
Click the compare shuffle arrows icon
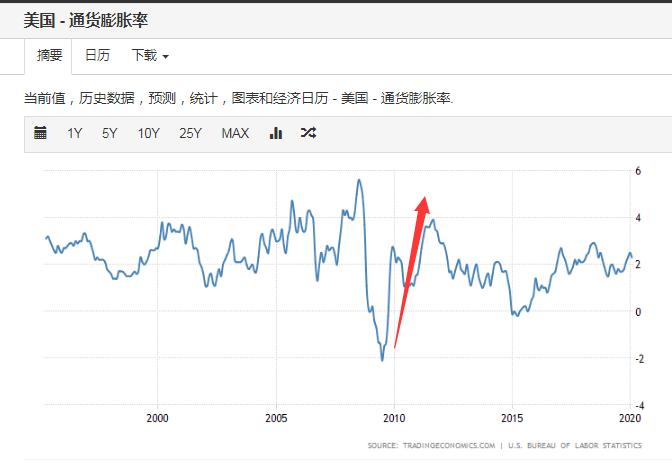tap(308, 133)
